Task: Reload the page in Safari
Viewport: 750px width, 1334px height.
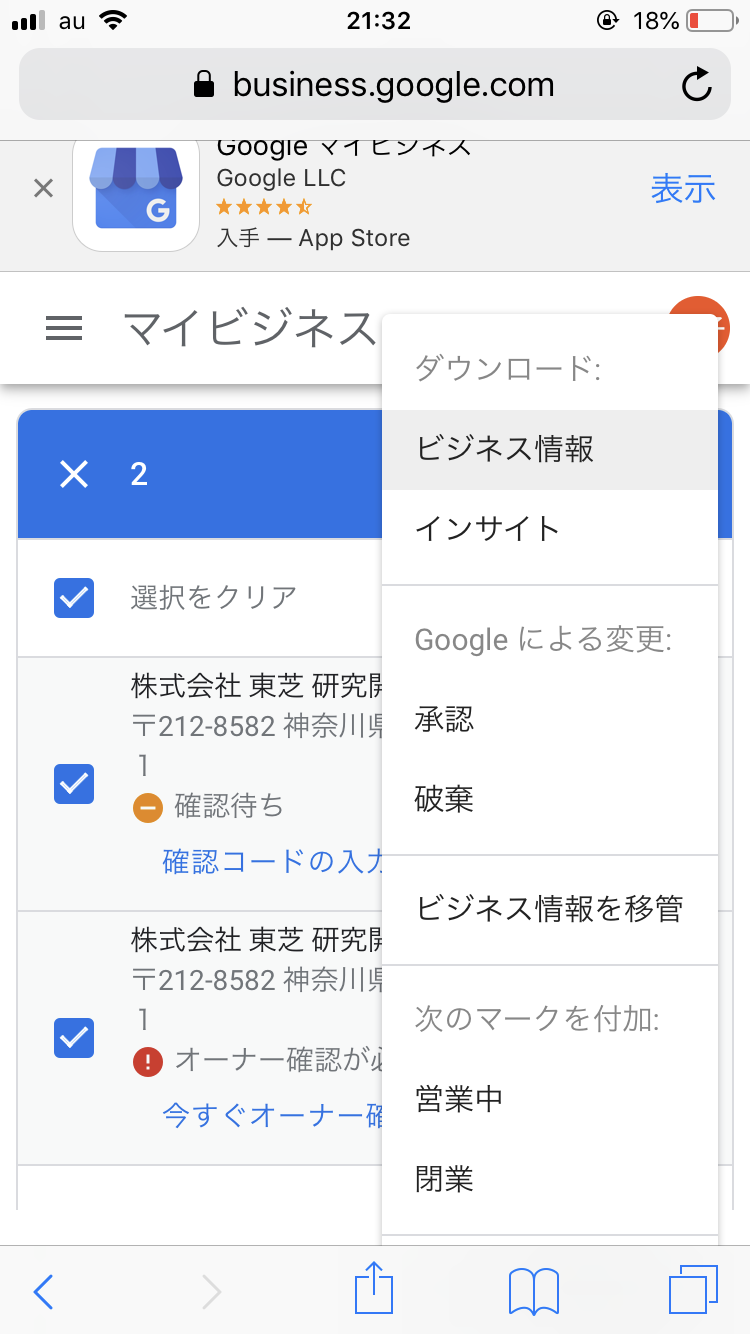Action: [696, 85]
